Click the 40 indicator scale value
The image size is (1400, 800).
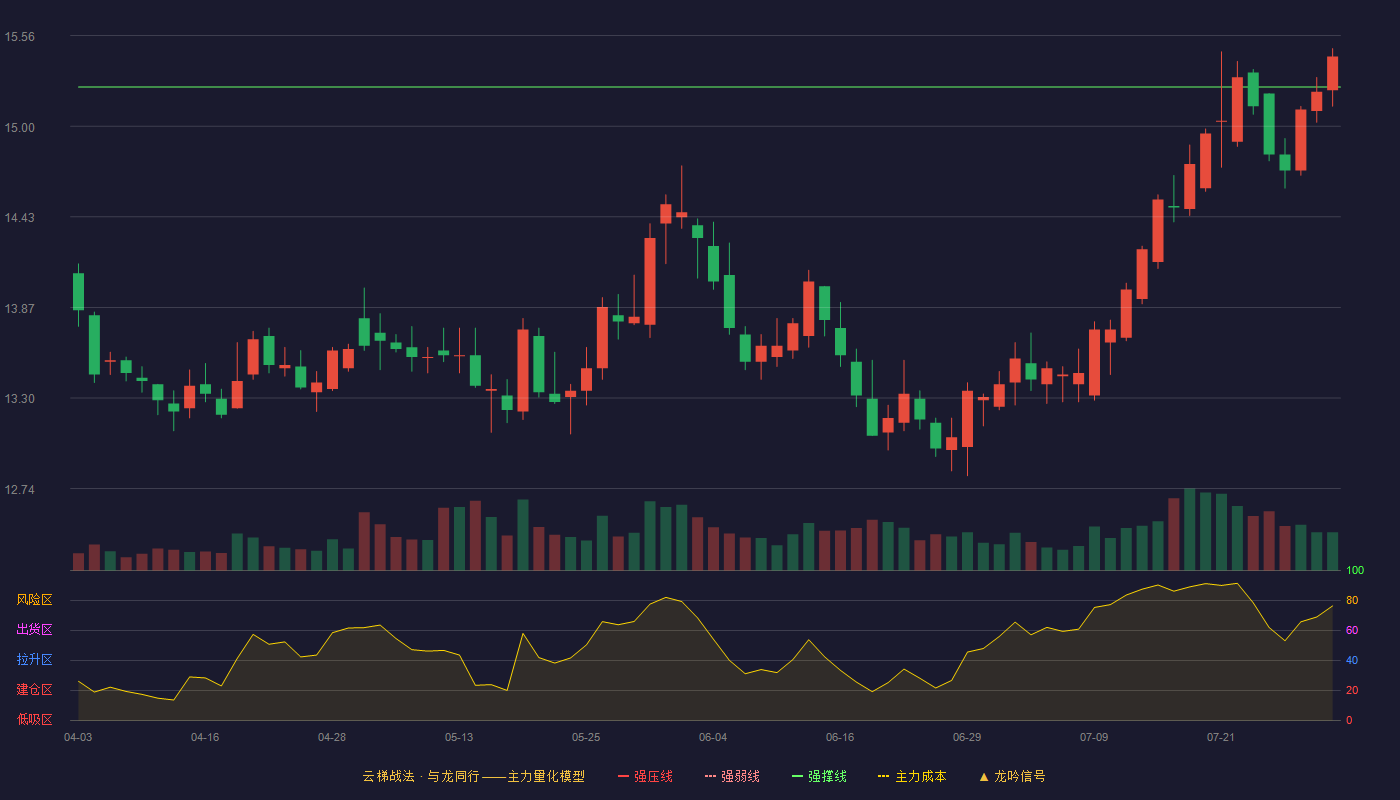(1352, 660)
